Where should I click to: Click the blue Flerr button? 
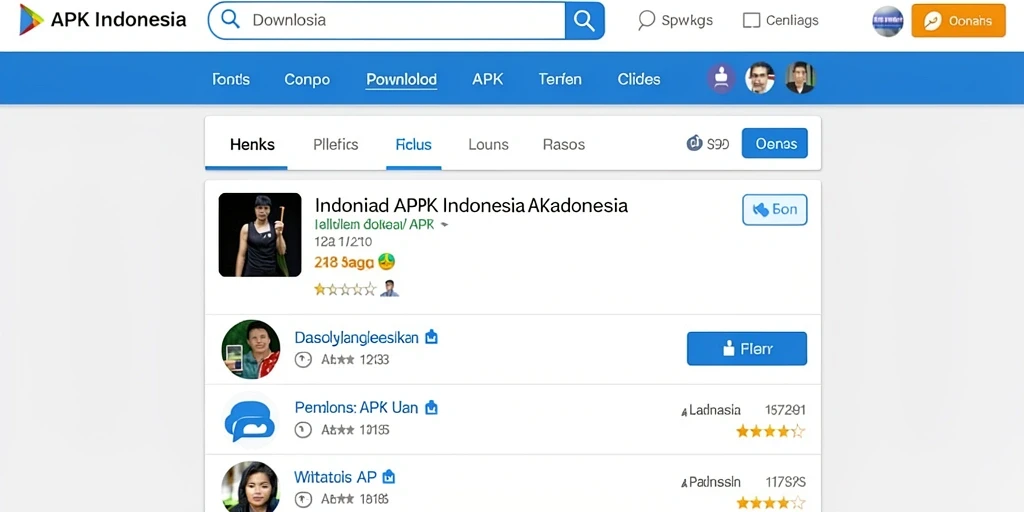tap(747, 349)
